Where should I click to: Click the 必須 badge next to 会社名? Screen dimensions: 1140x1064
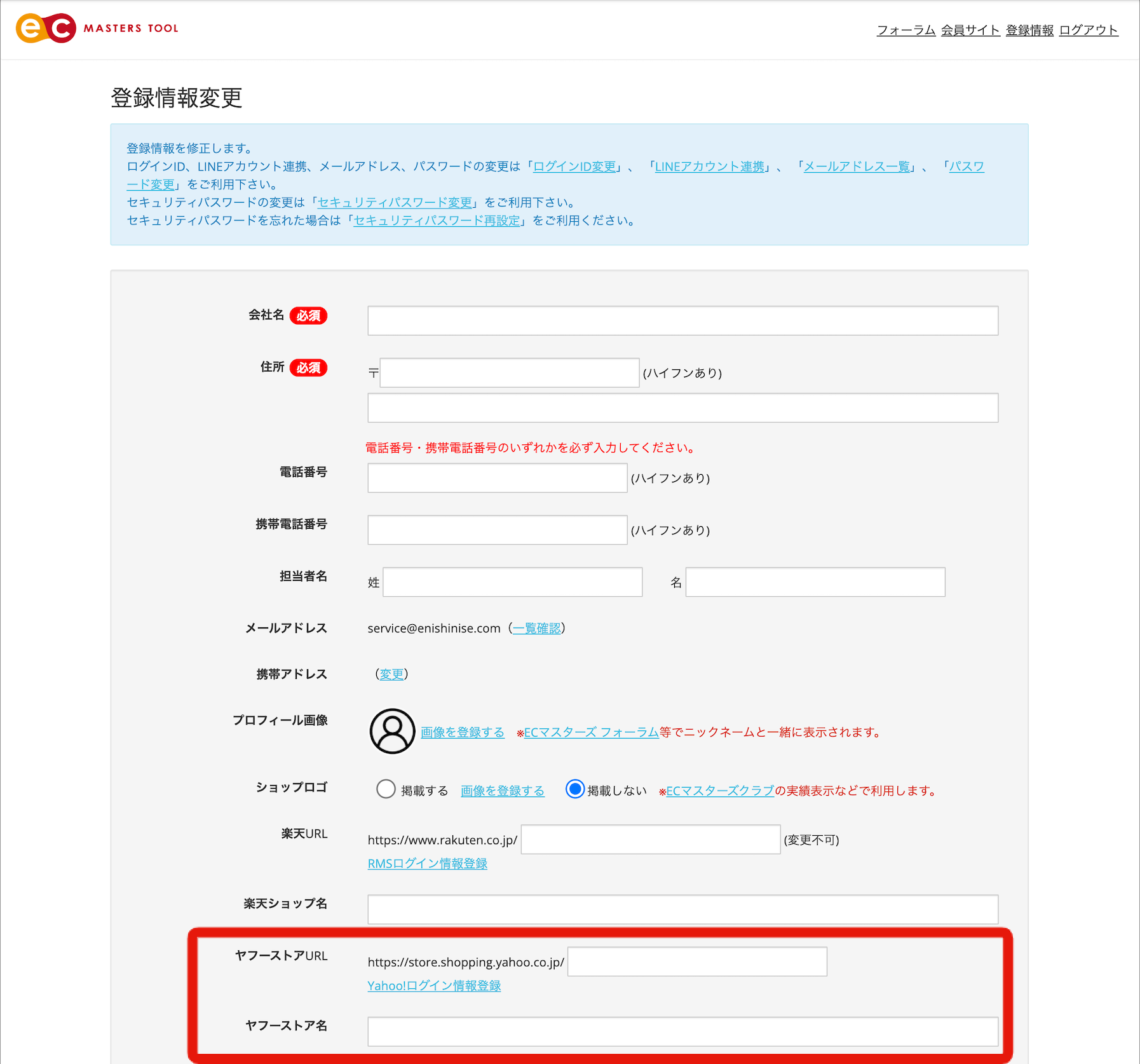click(x=309, y=315)
